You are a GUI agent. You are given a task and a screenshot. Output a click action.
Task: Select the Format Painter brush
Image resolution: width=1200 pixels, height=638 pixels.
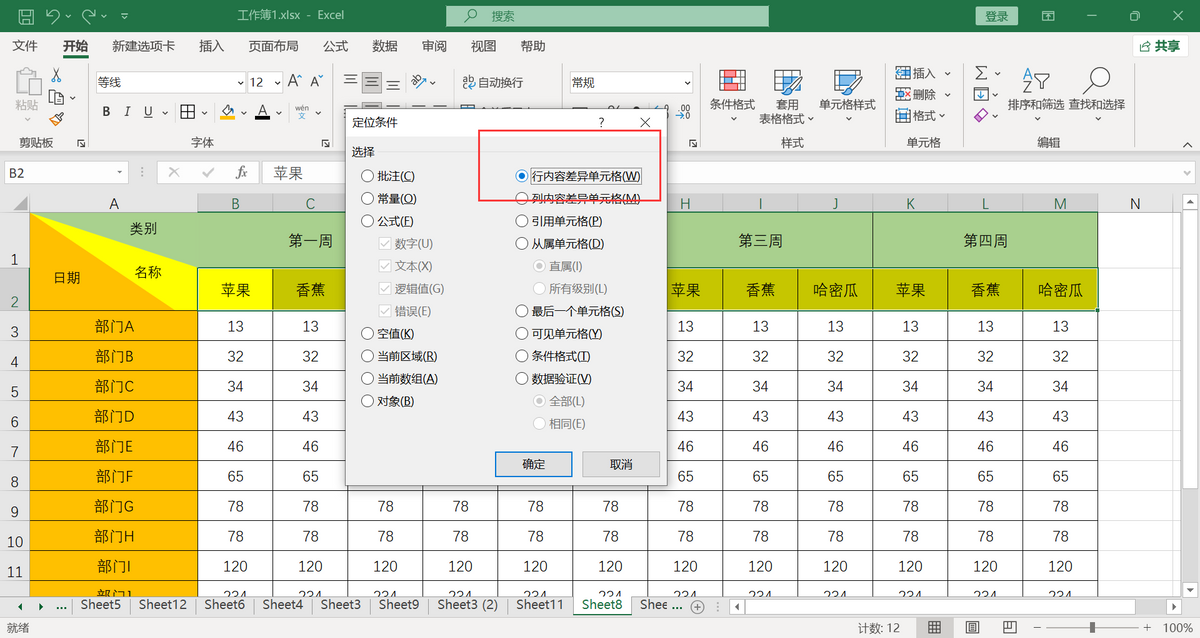[x=56, y=118]
